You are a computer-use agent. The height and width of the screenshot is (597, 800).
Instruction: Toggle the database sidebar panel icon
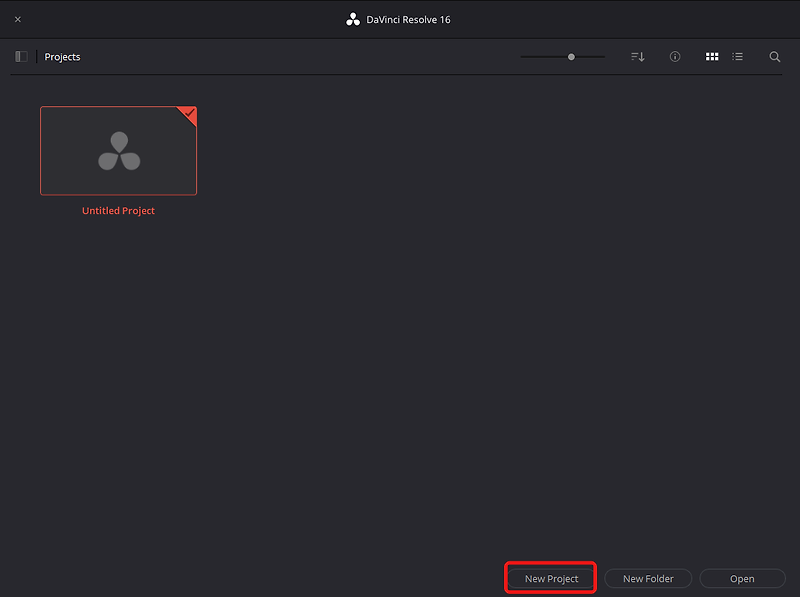21,57
